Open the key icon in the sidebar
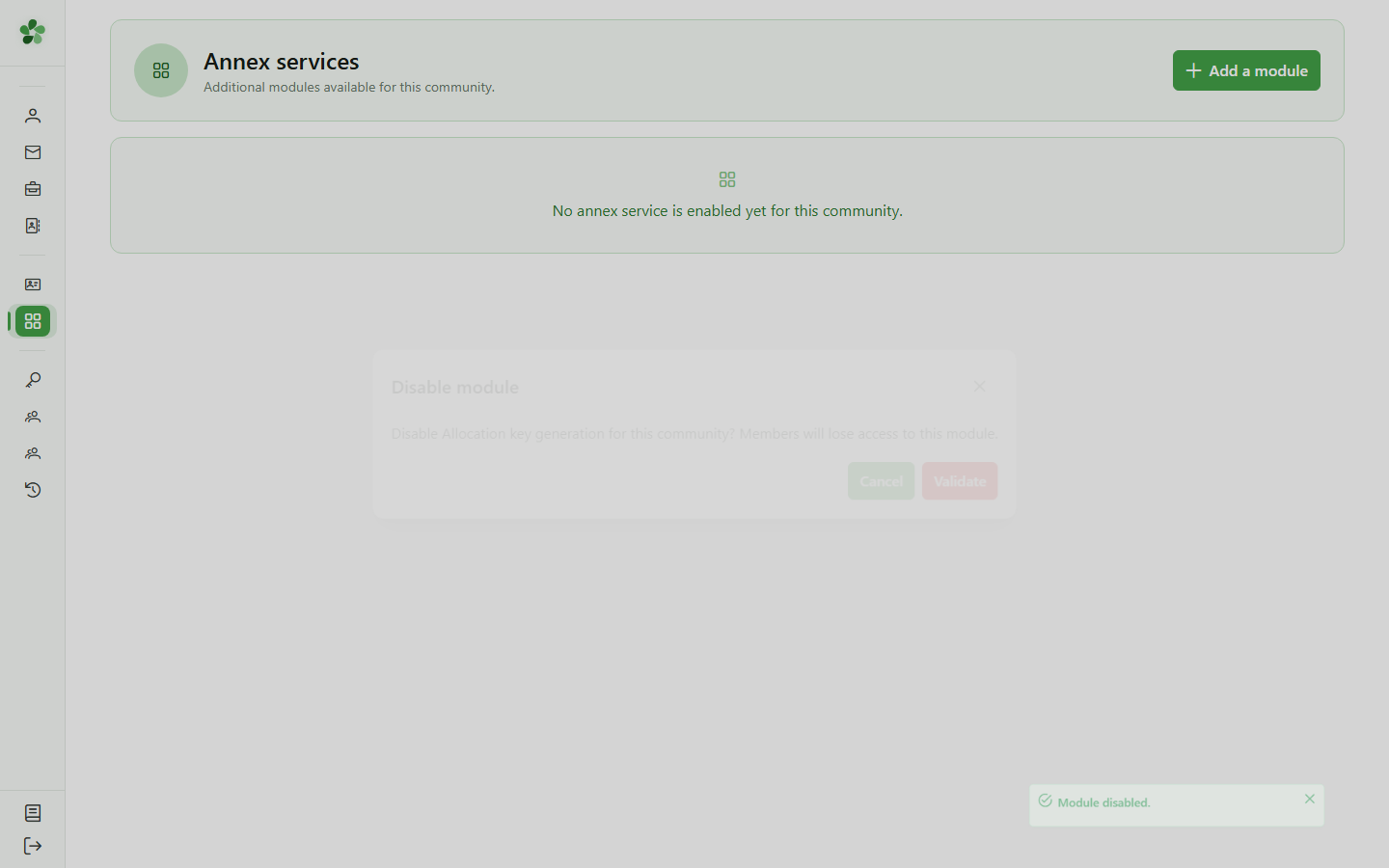This screenshot has height=868, width=1389. coord(33,380)
